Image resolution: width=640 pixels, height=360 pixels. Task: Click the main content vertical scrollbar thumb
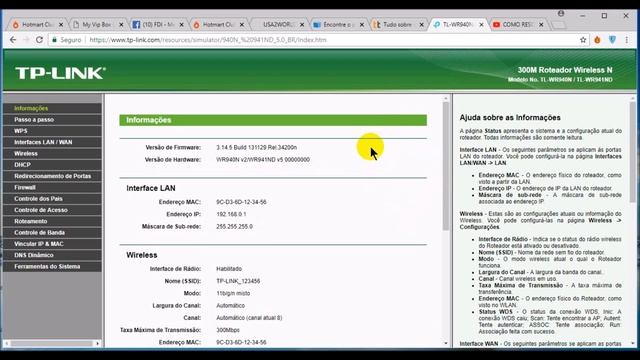(x=446, y=166)
